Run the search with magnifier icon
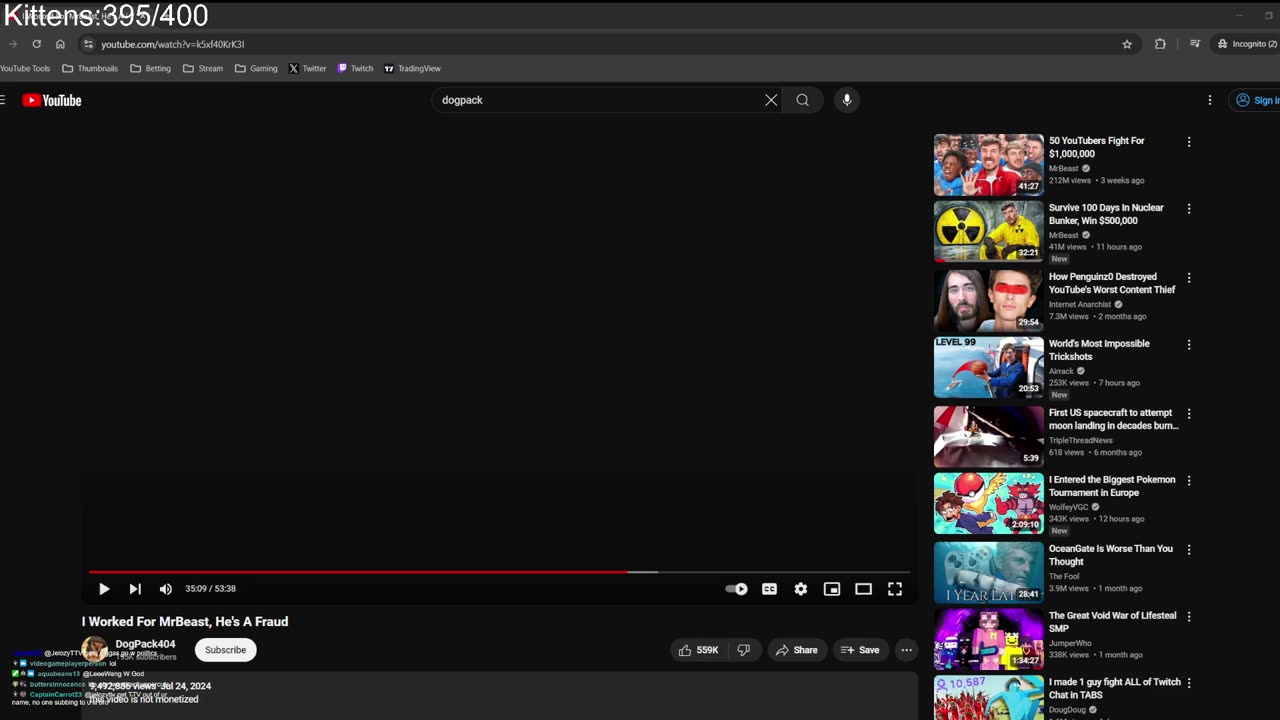Screen dimensions: 1280x720 802,100
